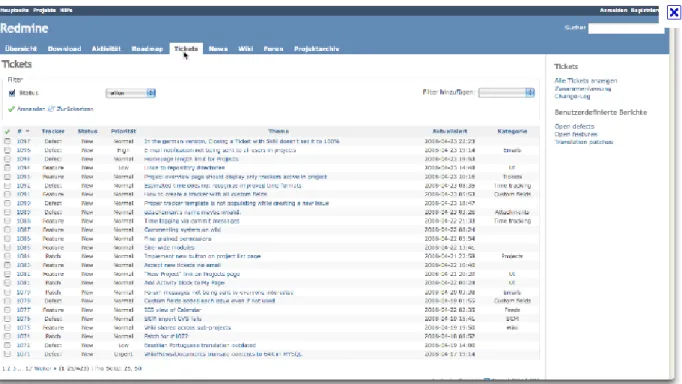Open Projekte in the top menu
The image size is (682, 384).
click(44, 10)
